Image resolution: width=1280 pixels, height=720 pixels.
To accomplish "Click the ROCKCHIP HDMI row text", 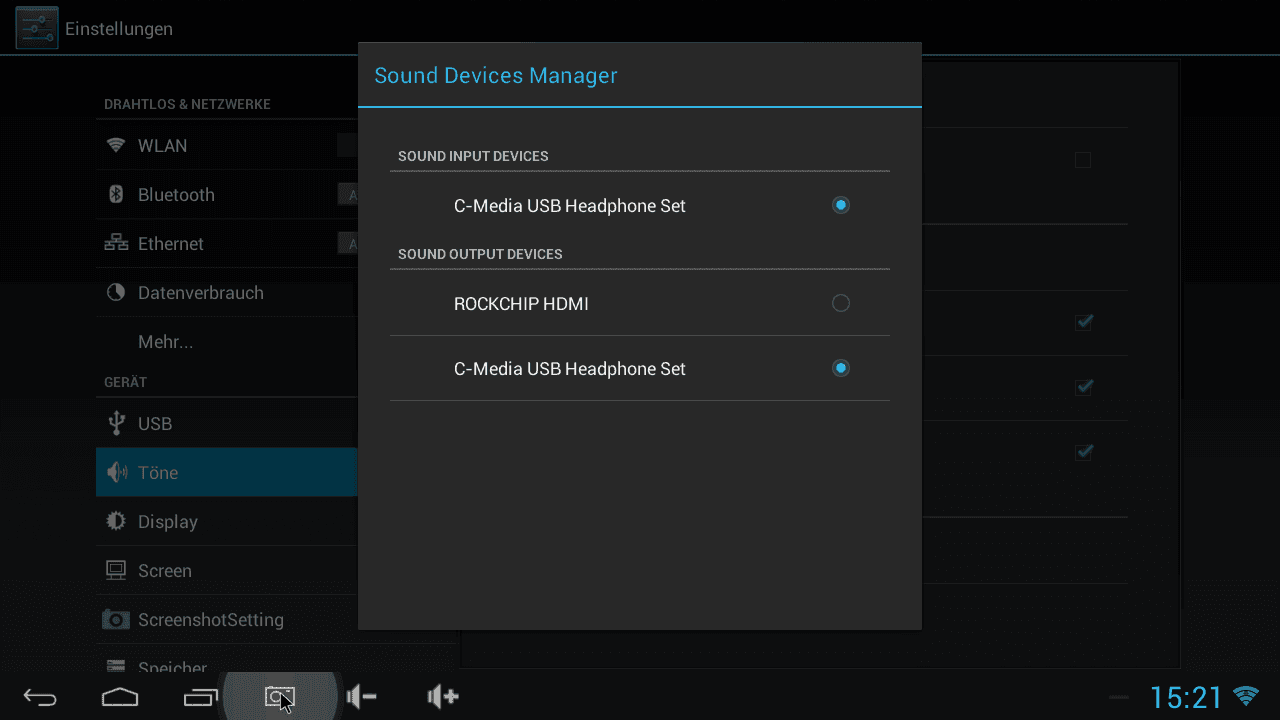I will click(521, 304).
